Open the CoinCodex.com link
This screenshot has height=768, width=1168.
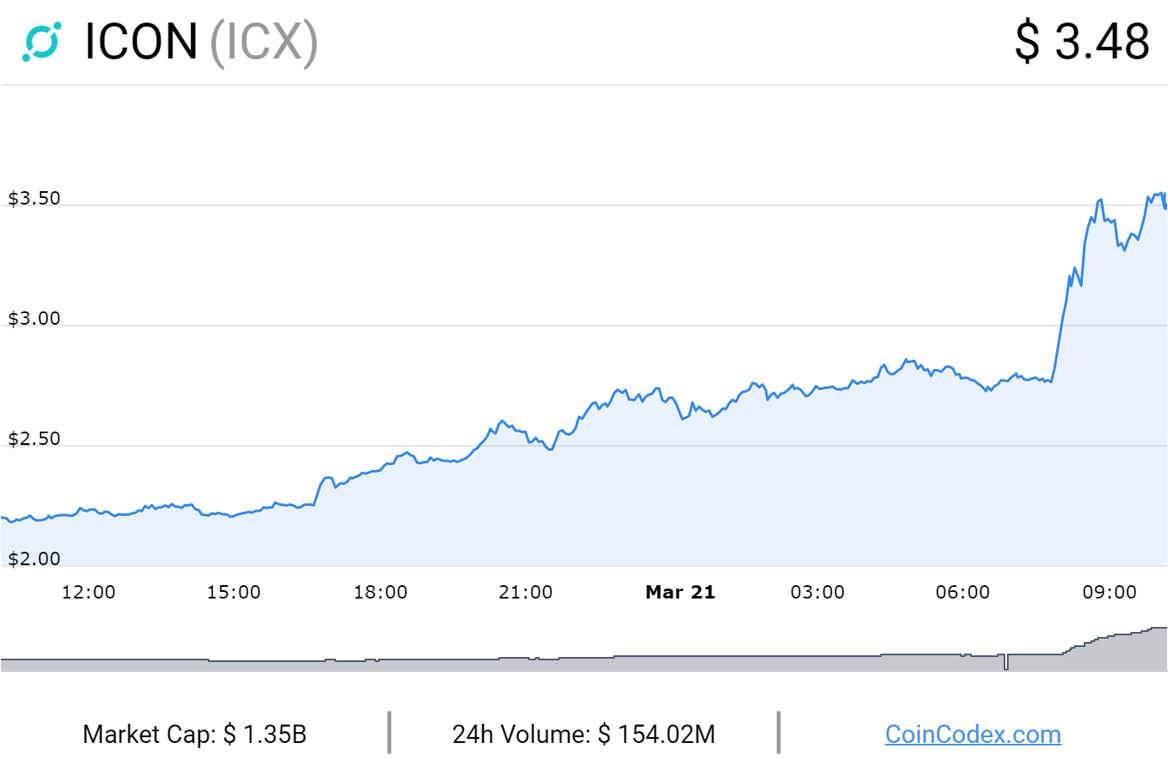[x=972, y=734]
